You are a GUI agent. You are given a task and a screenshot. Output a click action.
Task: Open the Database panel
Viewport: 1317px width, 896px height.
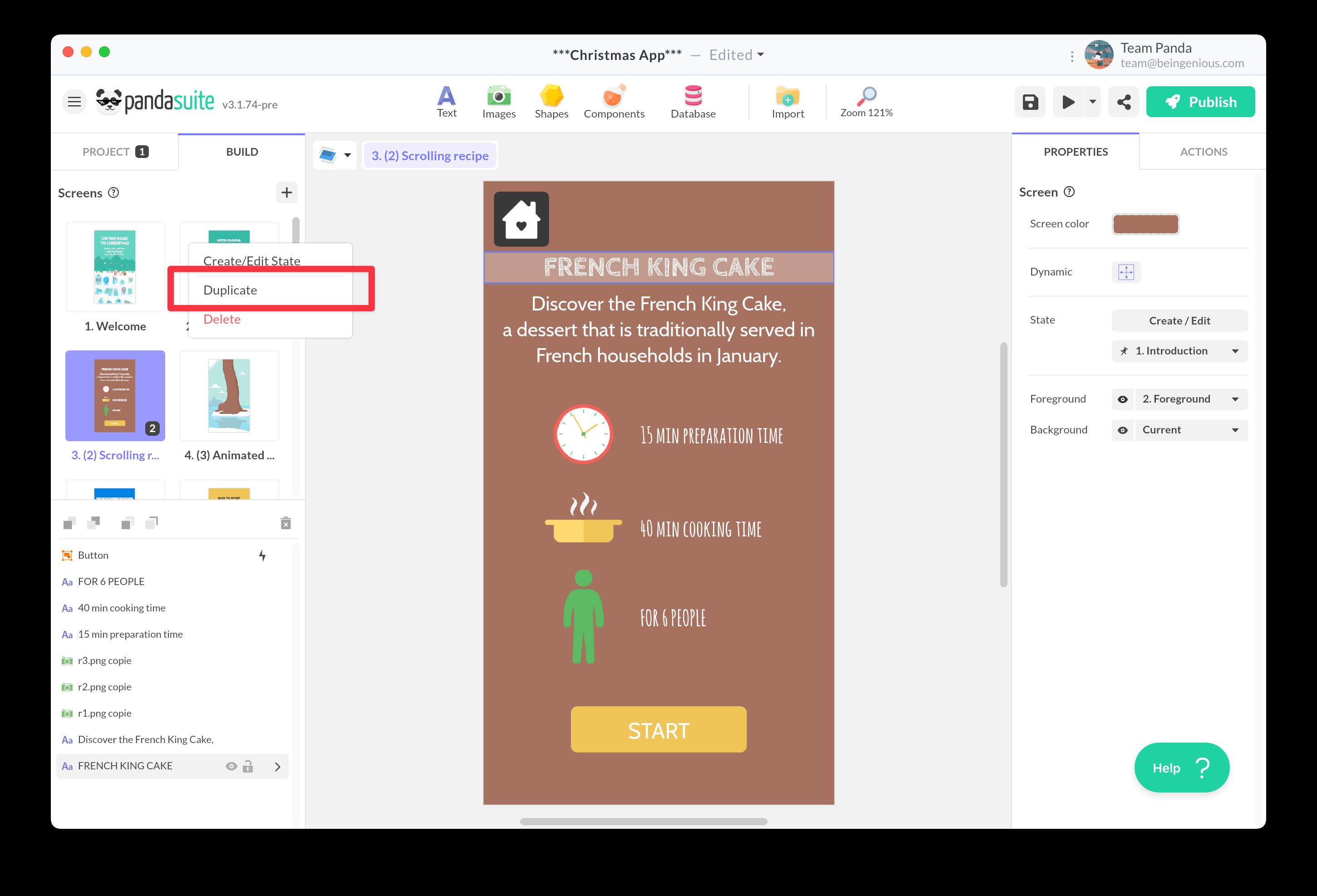(693, 101)
